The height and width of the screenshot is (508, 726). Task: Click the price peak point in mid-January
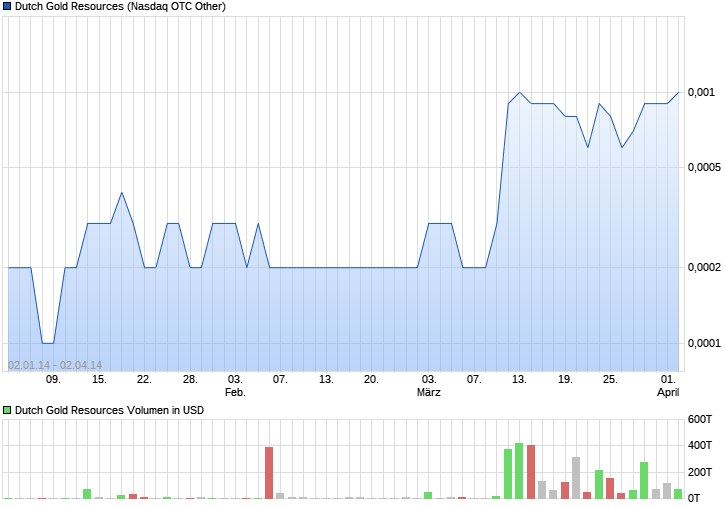(x=122, y=193)
